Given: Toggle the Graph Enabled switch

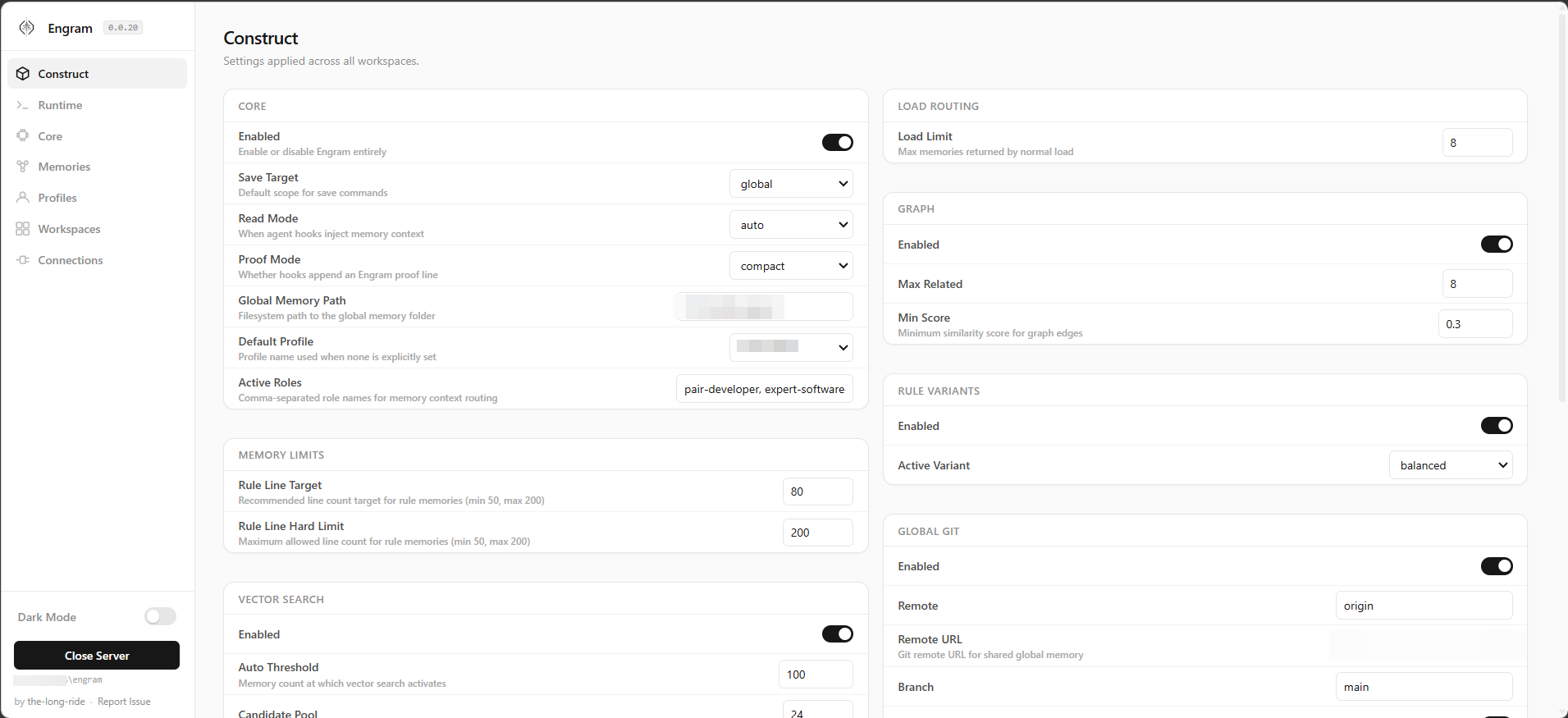Looking at the screenshot, I should pyautogui.click(x=1497, y=245).
